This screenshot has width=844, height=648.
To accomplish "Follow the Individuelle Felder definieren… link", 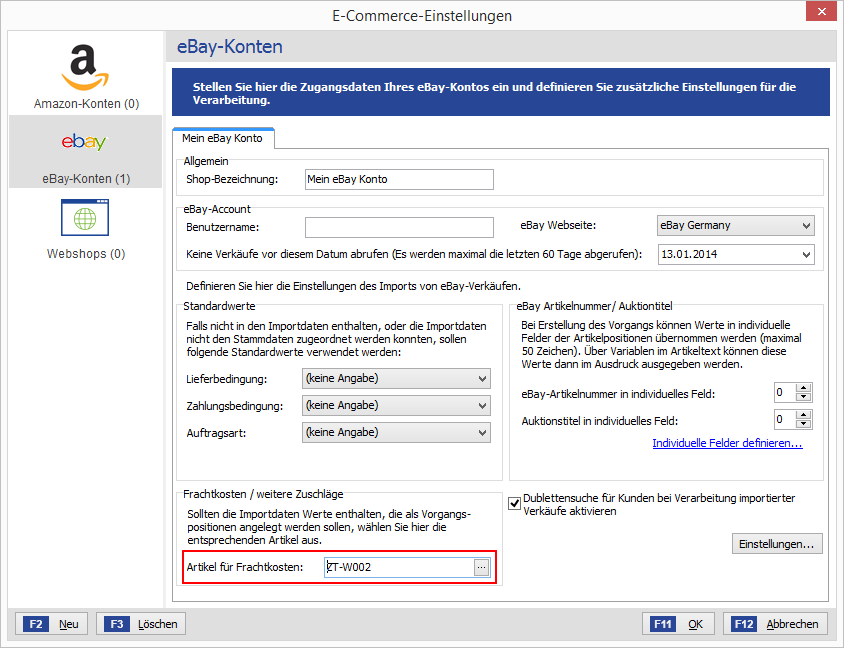I will coord(727,443).
